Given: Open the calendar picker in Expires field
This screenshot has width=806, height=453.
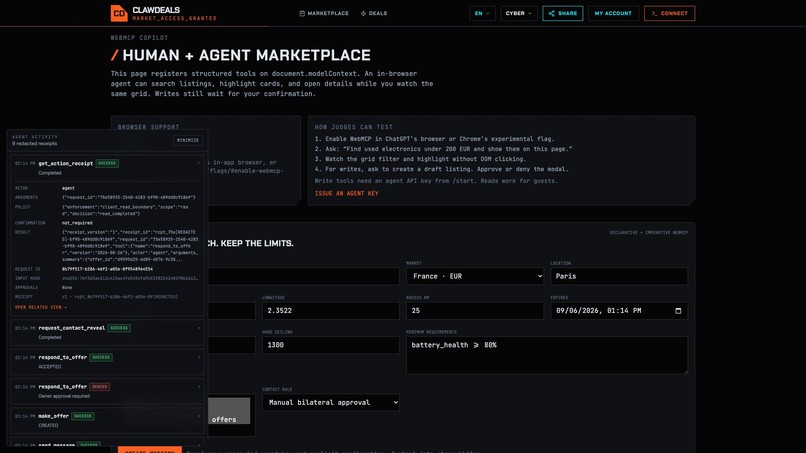Looking at the screenshot, I should (x=678, y=311).
